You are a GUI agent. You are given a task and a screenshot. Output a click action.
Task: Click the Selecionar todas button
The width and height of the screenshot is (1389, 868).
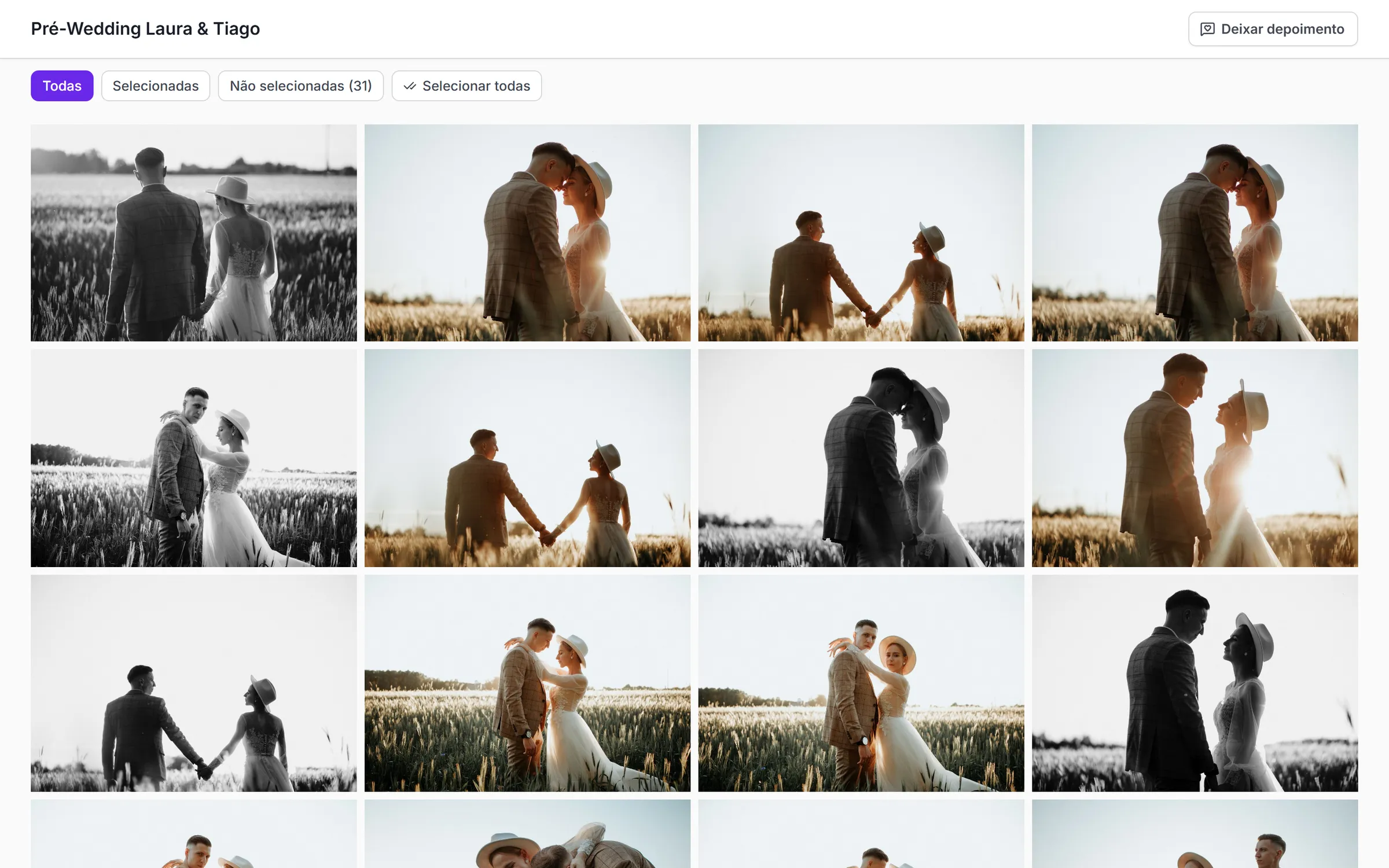tap(466, 86)
